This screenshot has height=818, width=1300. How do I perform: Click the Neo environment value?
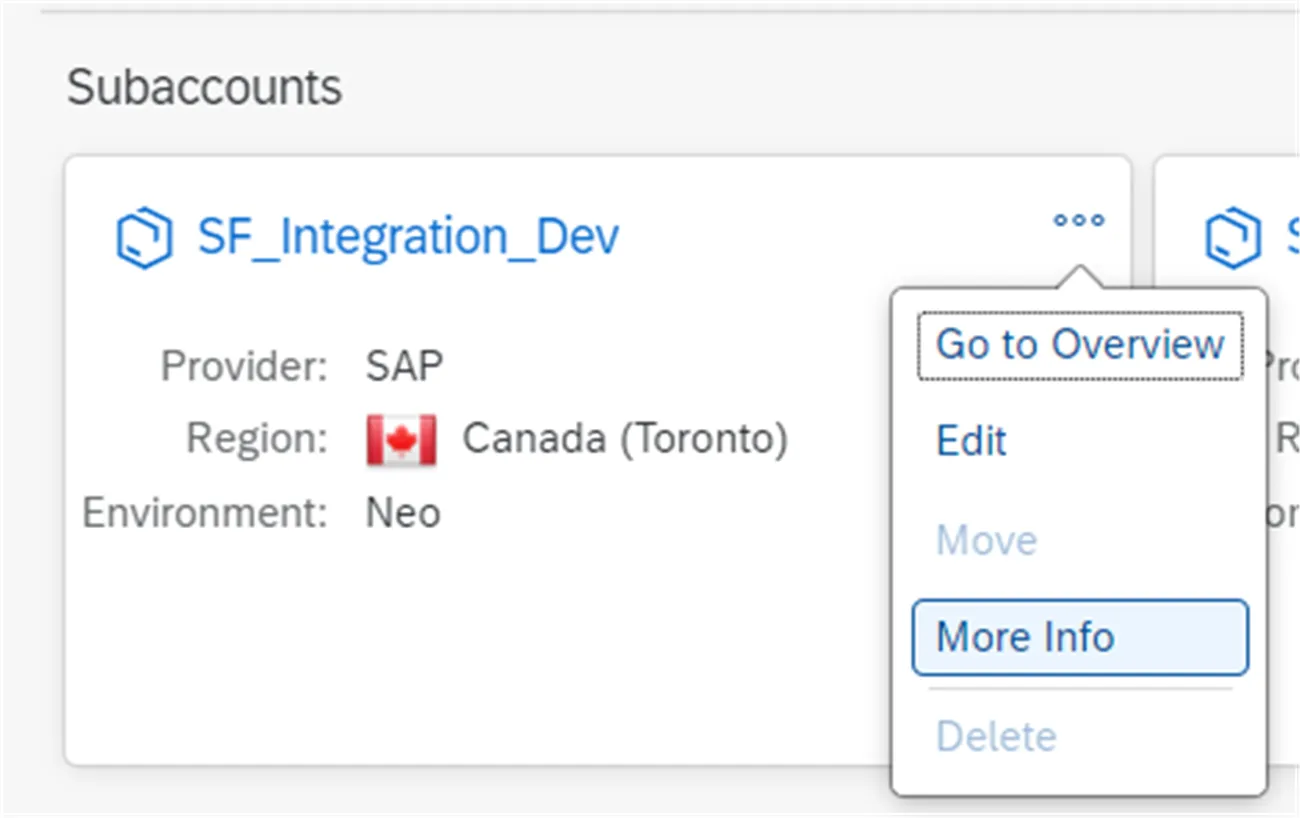[x=403, y=513]
